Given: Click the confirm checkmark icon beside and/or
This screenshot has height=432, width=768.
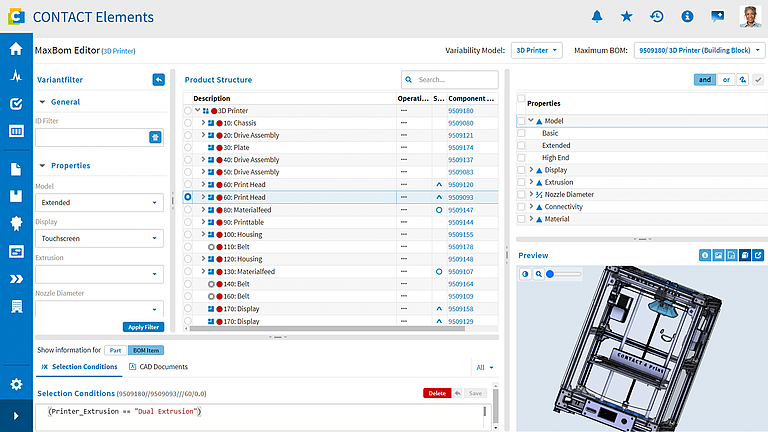Looking at the screenshot, I should pyautogui.click(x=758, y=79).
